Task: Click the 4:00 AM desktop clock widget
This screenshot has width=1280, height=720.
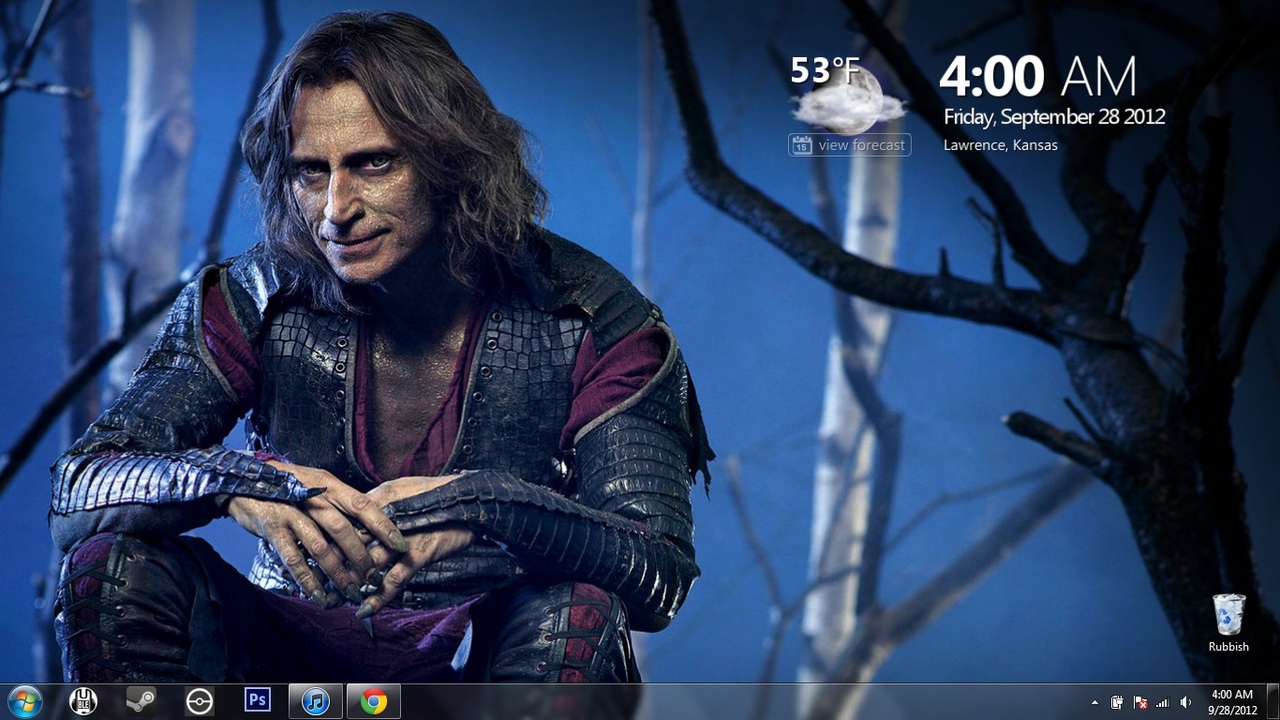Action: tap(1038, 77)
